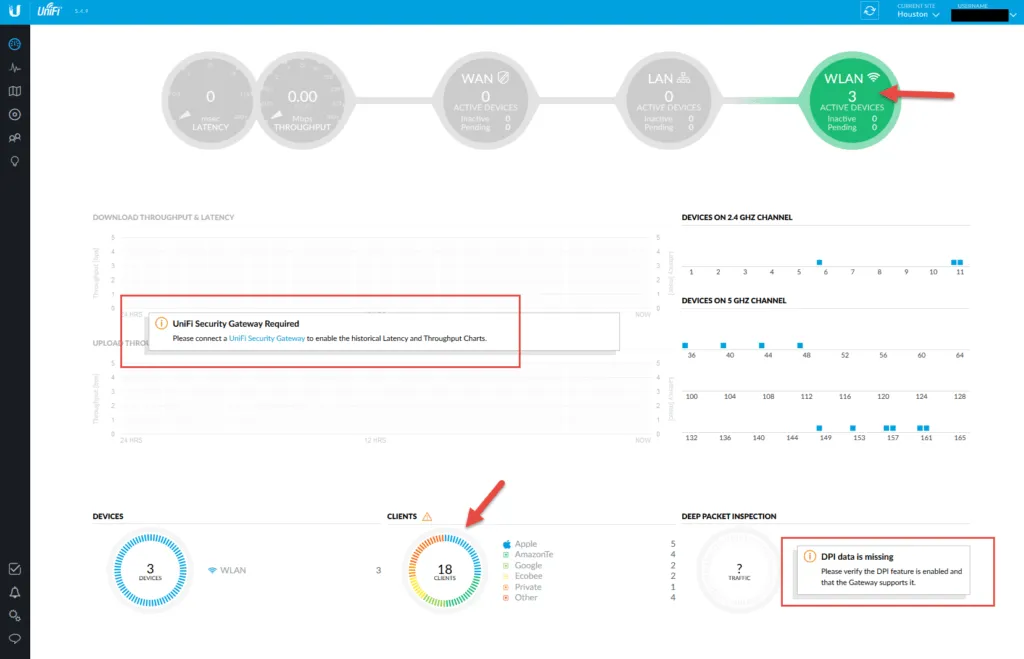Open the Statistics pulse icon in the sidebar
The height and width of the screenshot is (659, 1024).
(14, 68)
